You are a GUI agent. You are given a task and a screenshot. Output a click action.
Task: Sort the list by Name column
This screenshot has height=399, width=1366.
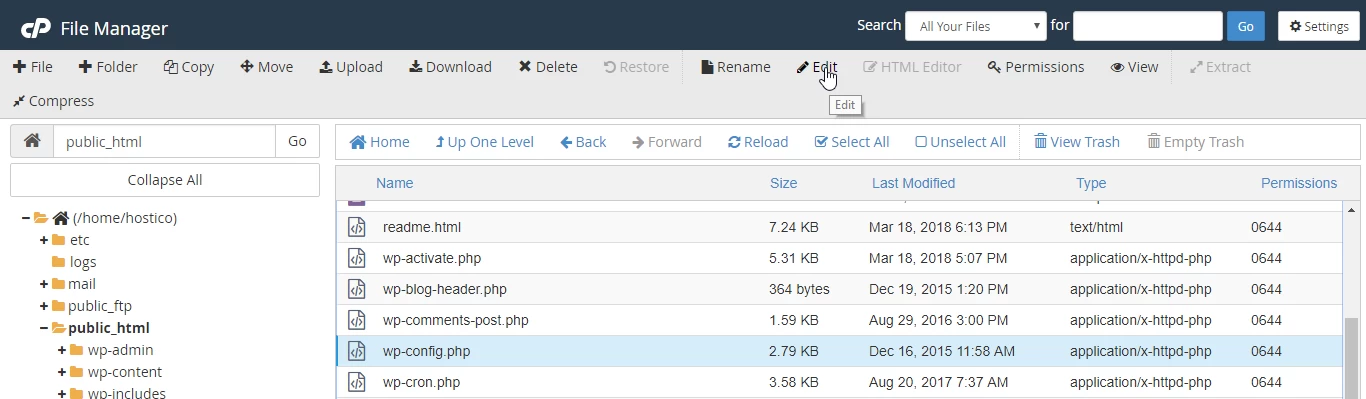[x=394, y=183]
